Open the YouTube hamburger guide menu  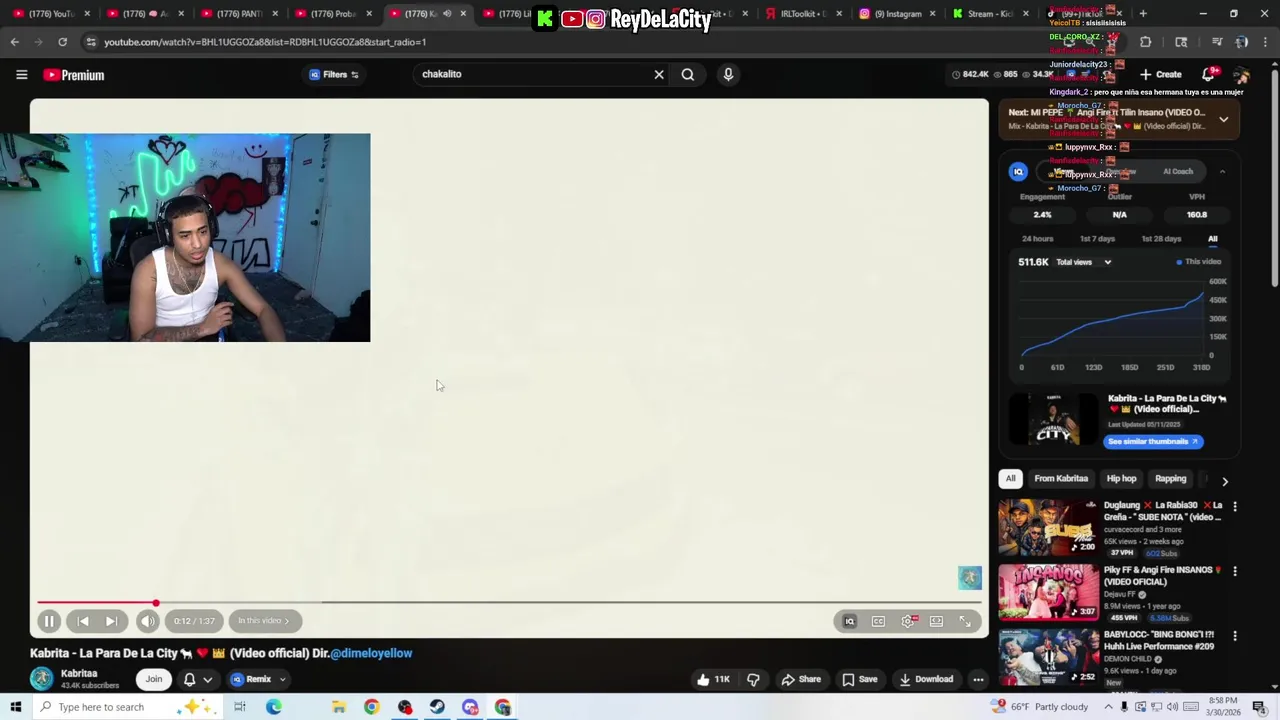tap(21, 75)
